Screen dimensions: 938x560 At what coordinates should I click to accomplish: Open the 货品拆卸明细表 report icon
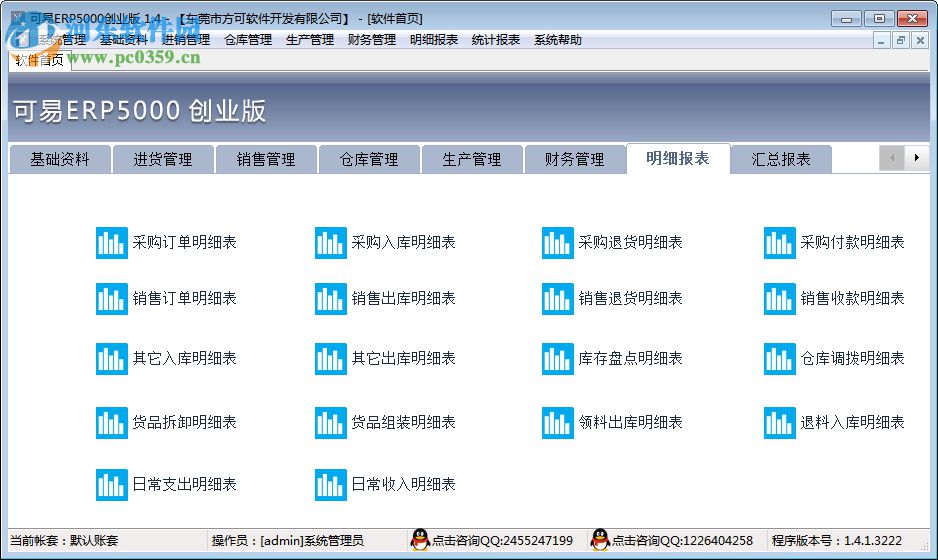pos(112,422)
